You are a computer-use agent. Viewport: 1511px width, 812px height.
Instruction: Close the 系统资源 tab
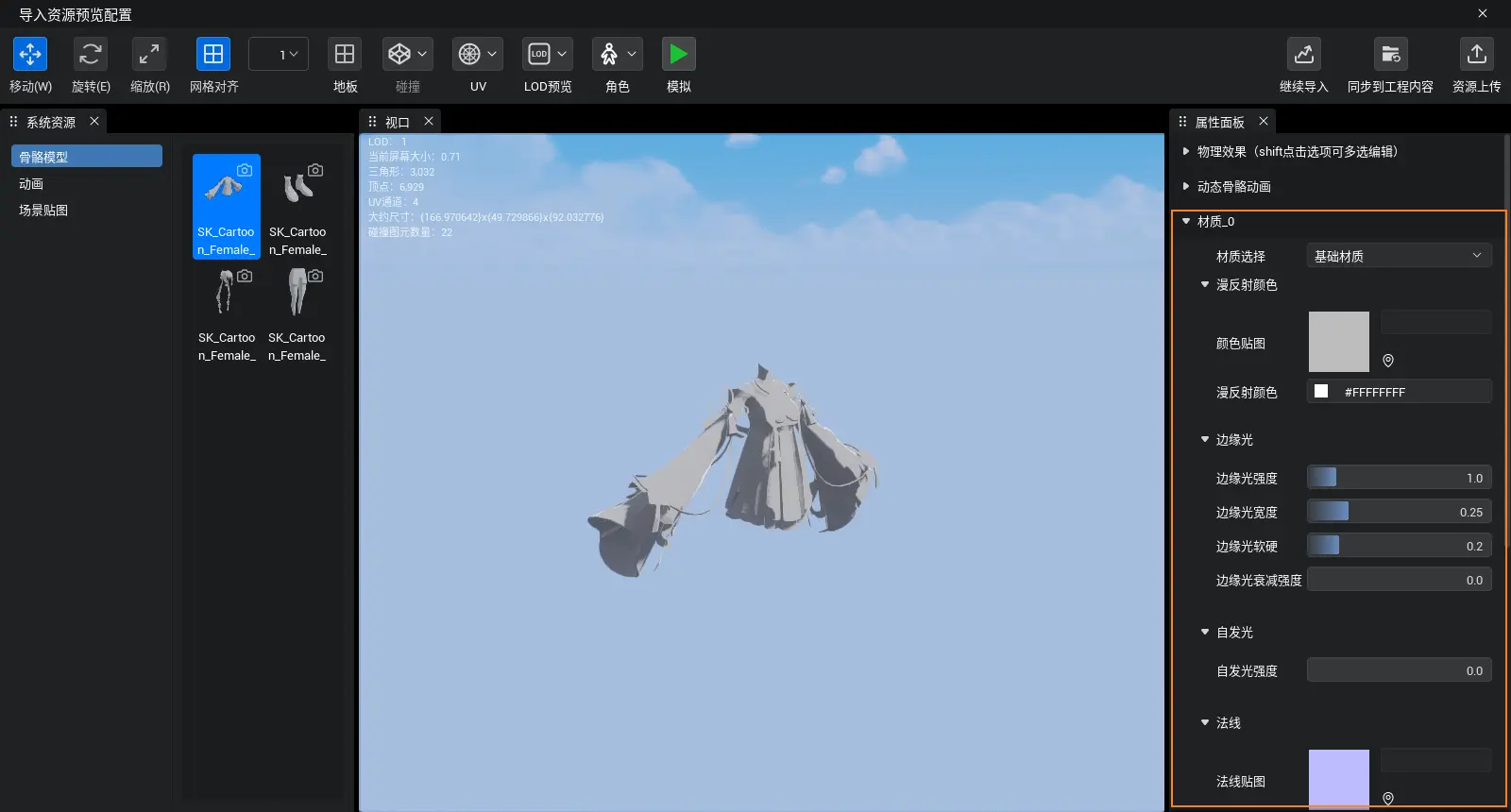(94, 121)
